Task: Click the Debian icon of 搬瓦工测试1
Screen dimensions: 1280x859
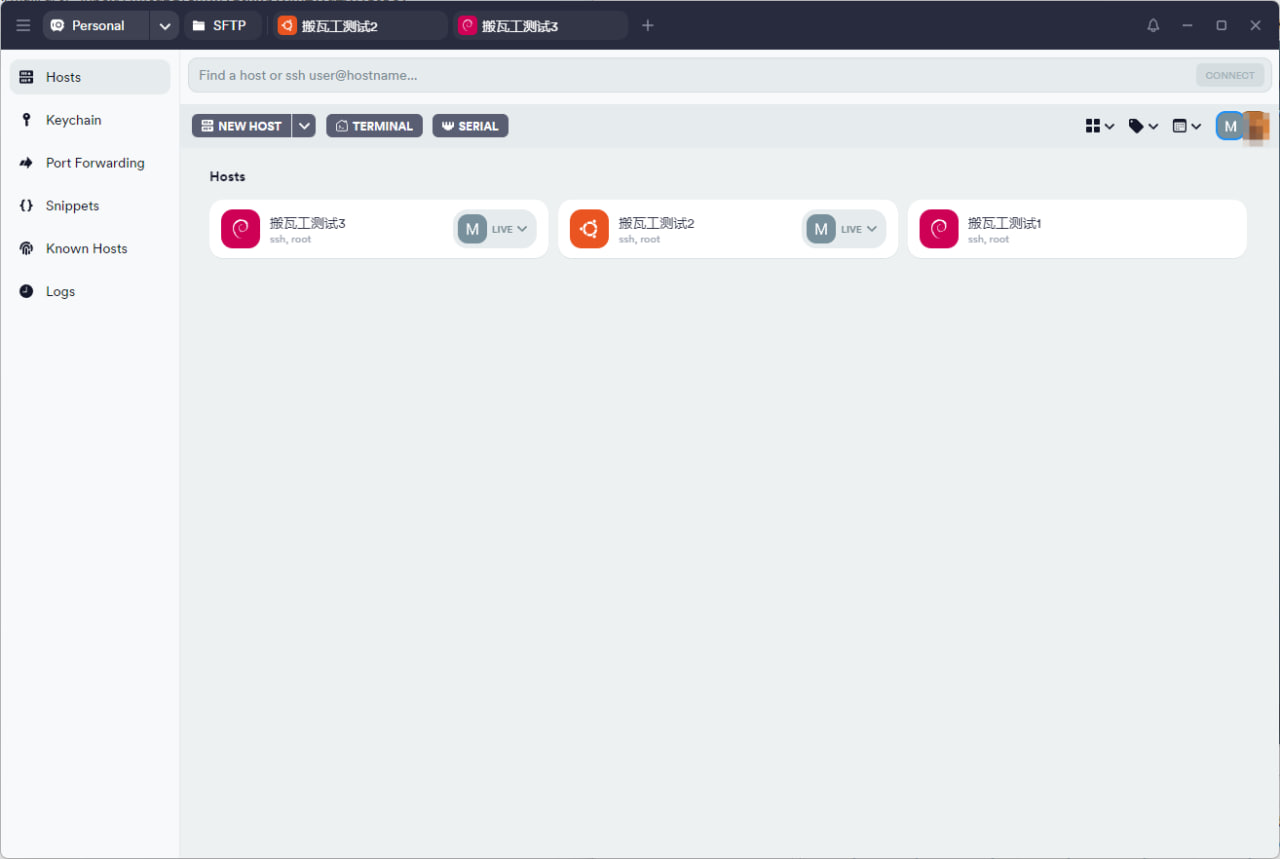Action: [x=938, y=229]
